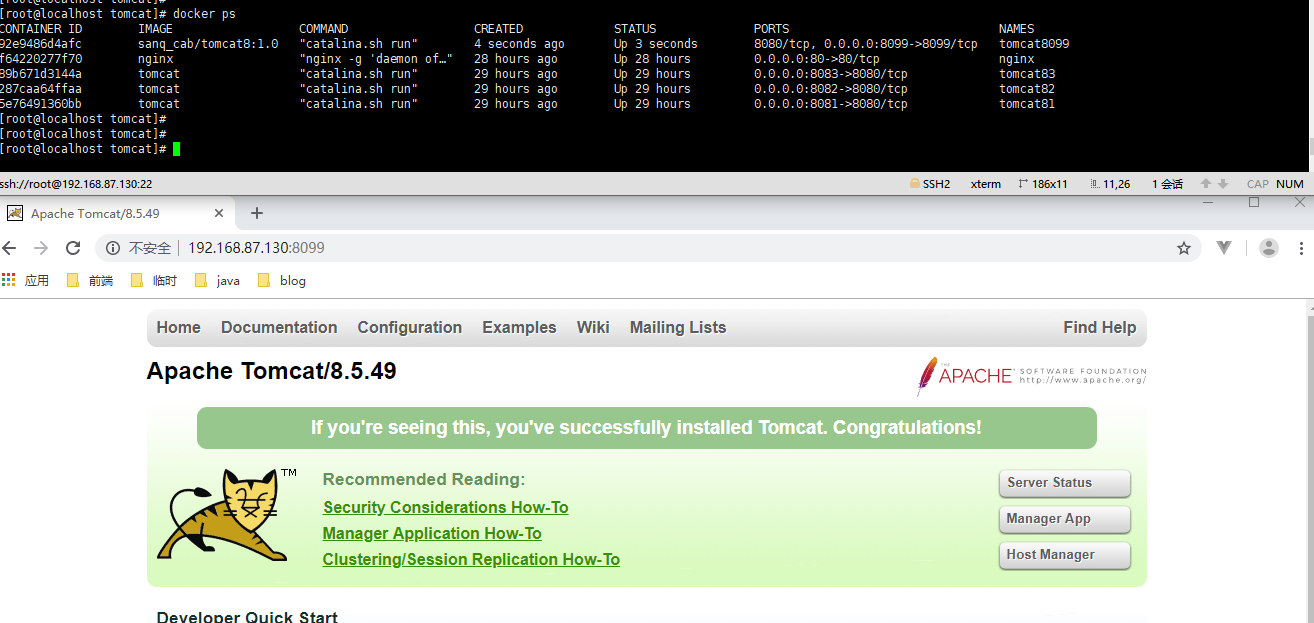This screenshot has width=1314, height=623.
Task: Select the Apache Tomcat/8.5.49 tab
Action: point(118,213)
